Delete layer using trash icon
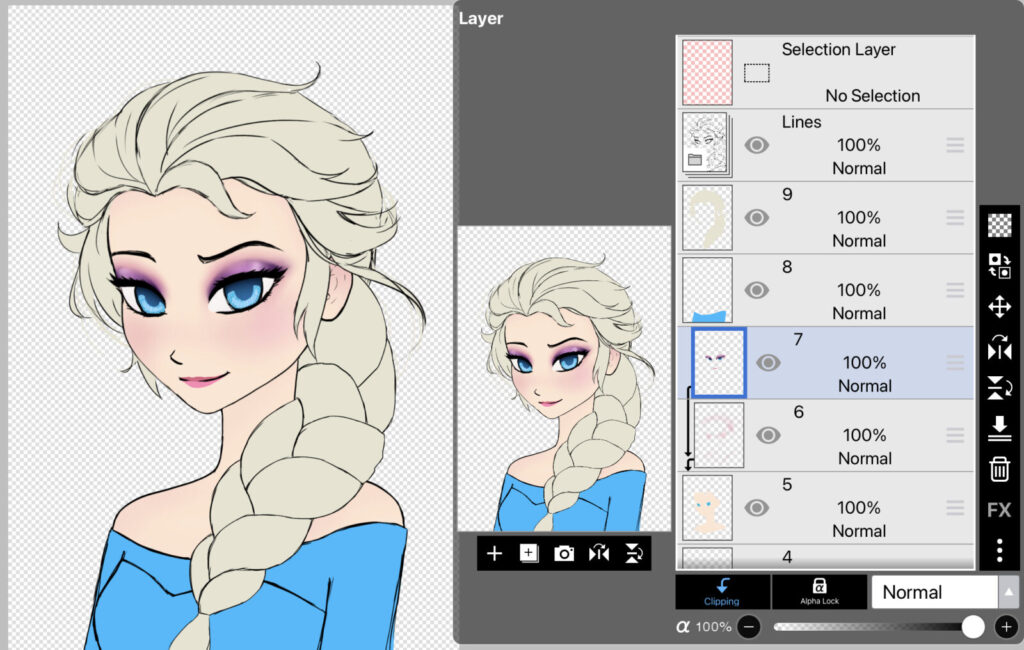This screenshot has width=1024, height=650. pos(999,469)
